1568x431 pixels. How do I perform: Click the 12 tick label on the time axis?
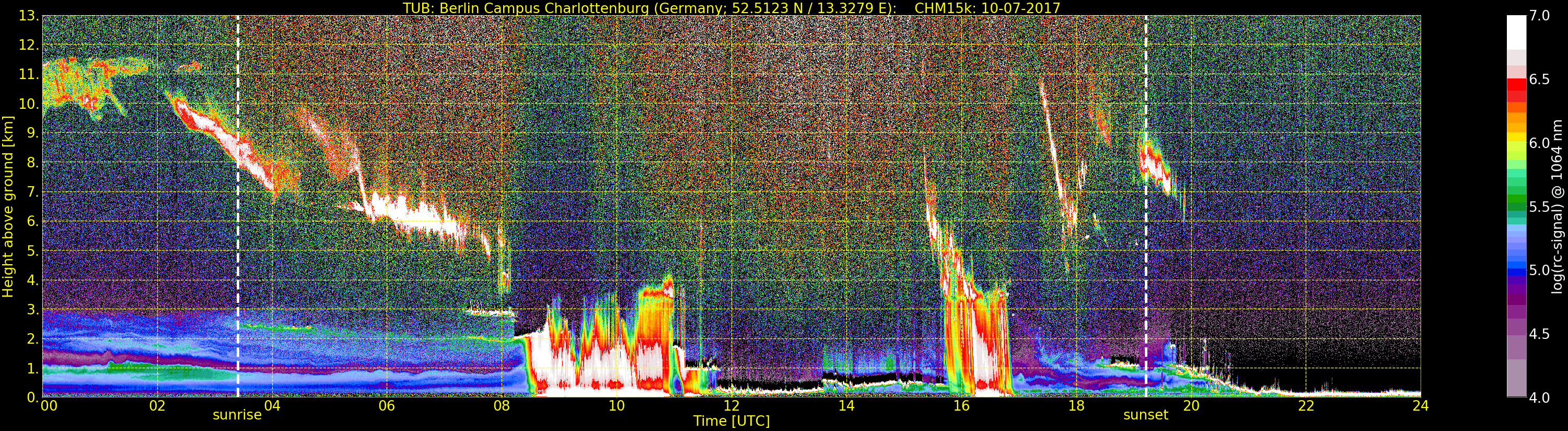[731, 406]
